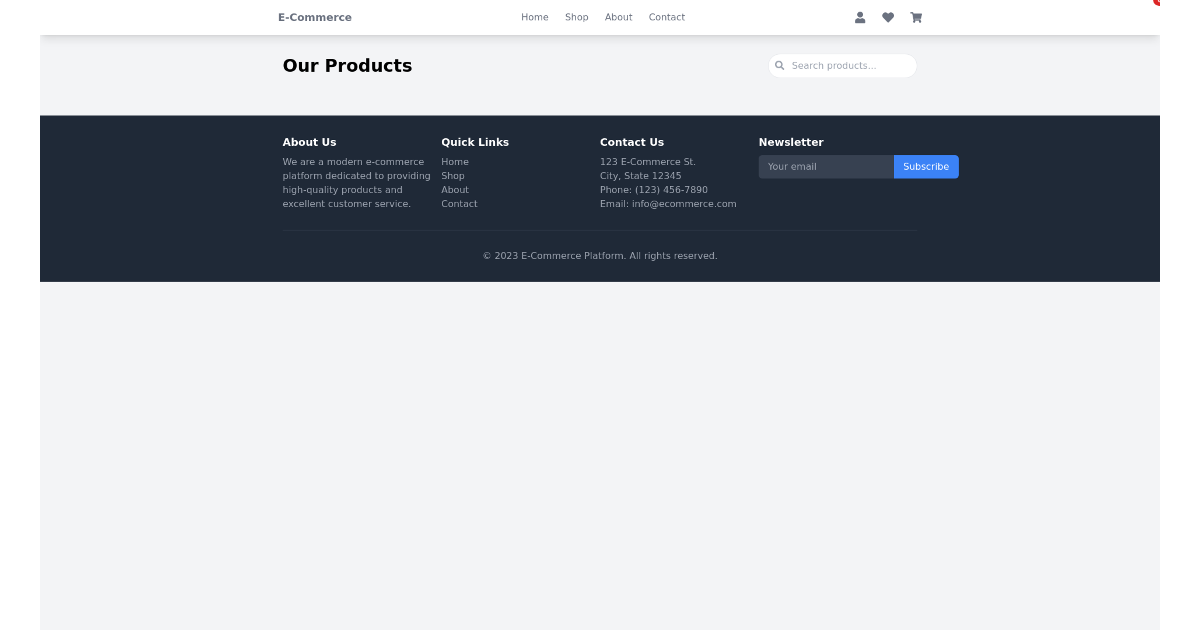1200x630 pixels.
Task: Open the wishlist heart icon
Action: [888, 17]
